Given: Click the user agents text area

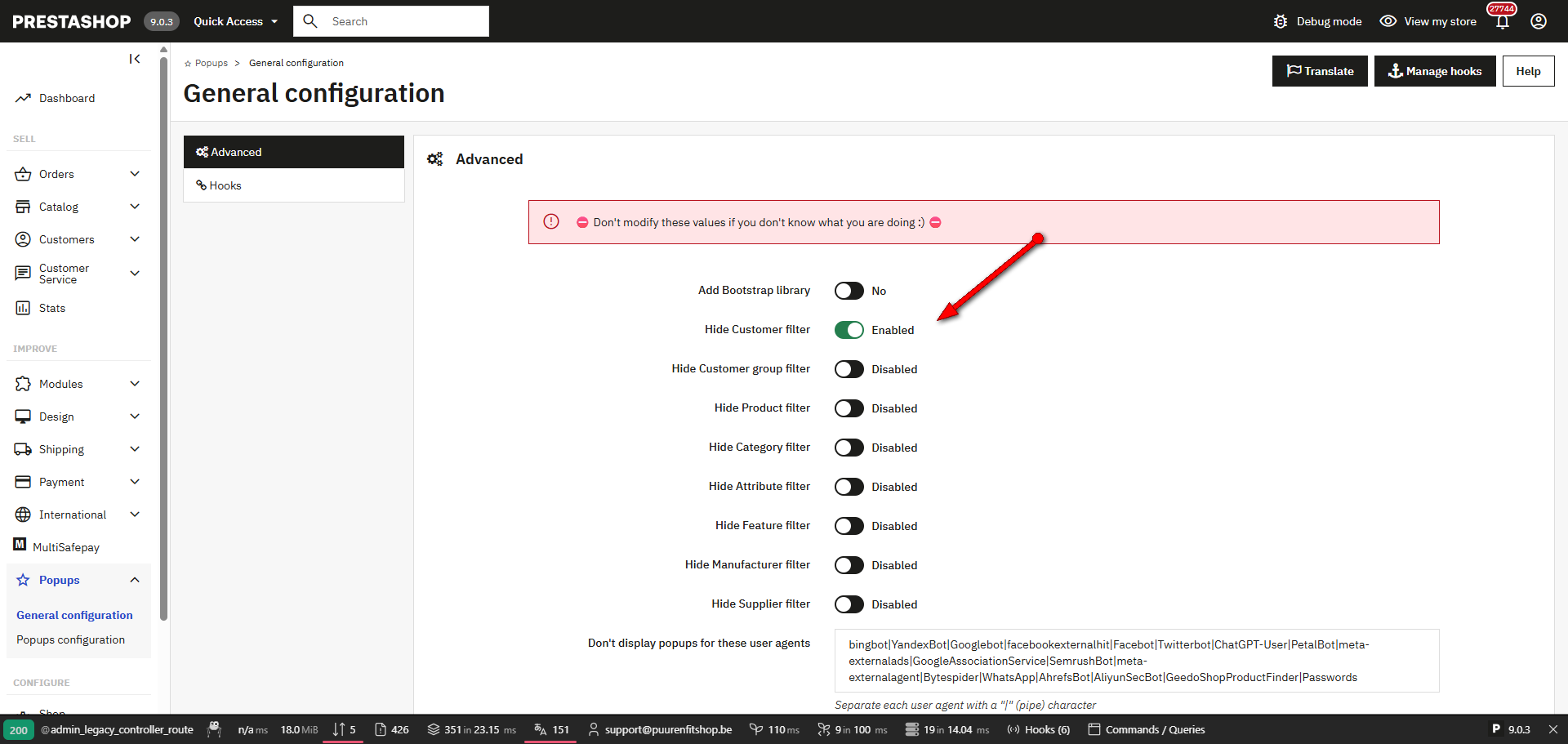Looking at the screenshot, I should click(x=1137, y=661).
